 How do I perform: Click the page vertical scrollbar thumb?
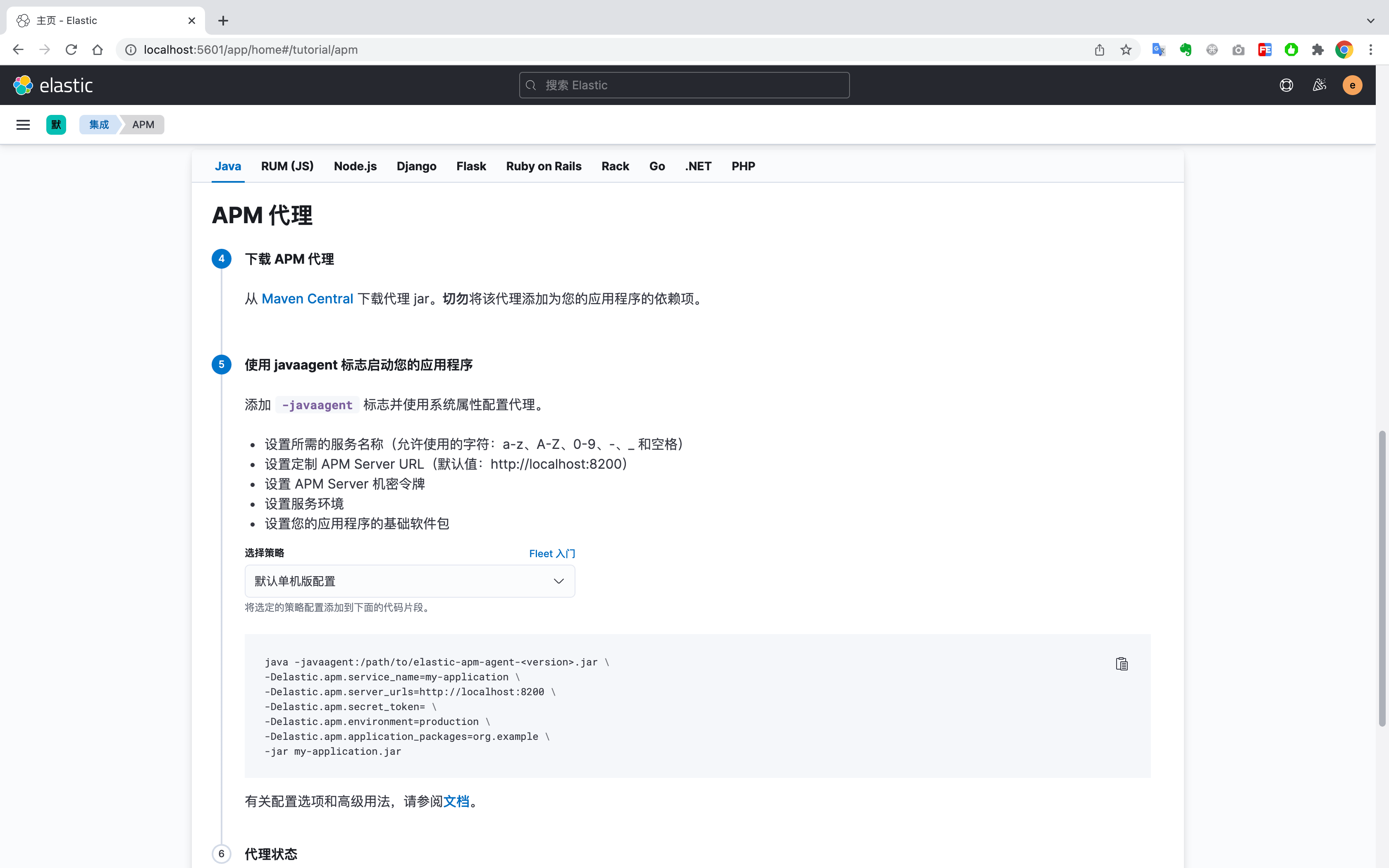click(1382, 579)
